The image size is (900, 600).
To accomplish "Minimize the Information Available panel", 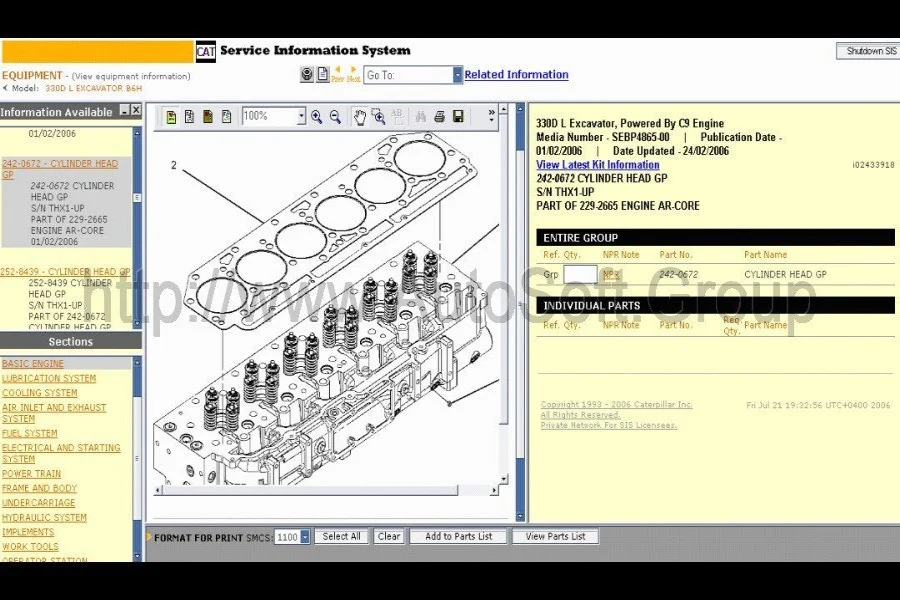I will tap(124, 111).
